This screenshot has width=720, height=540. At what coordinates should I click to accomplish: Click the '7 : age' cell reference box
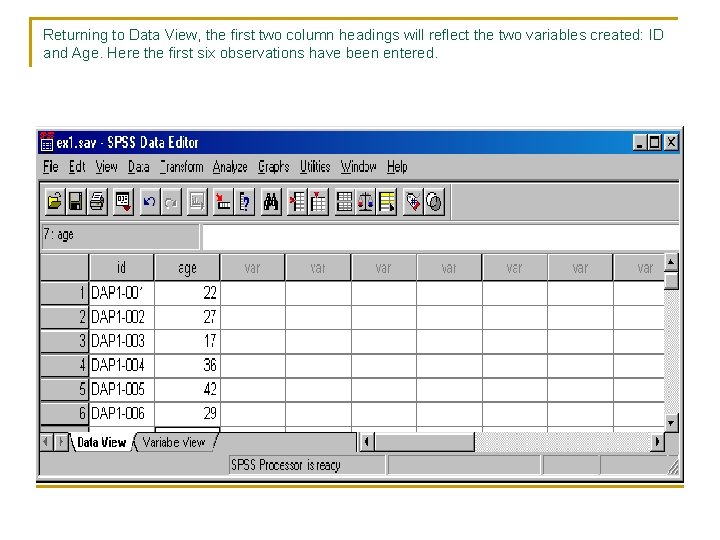point(120,236)
